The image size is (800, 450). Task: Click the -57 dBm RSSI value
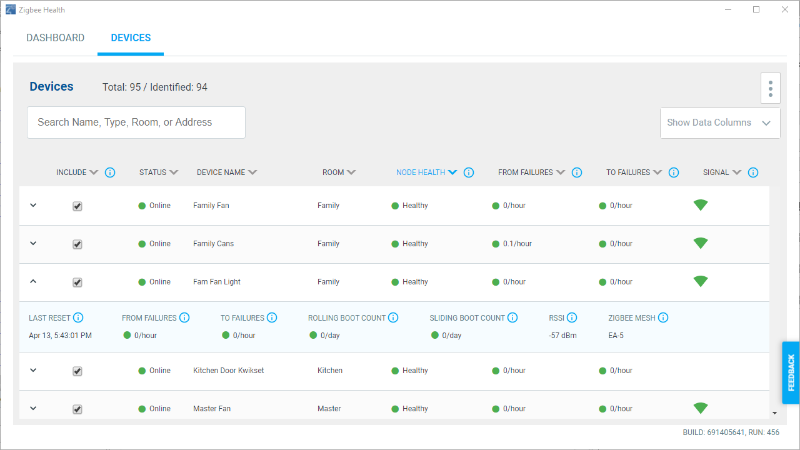pos(563,335)
